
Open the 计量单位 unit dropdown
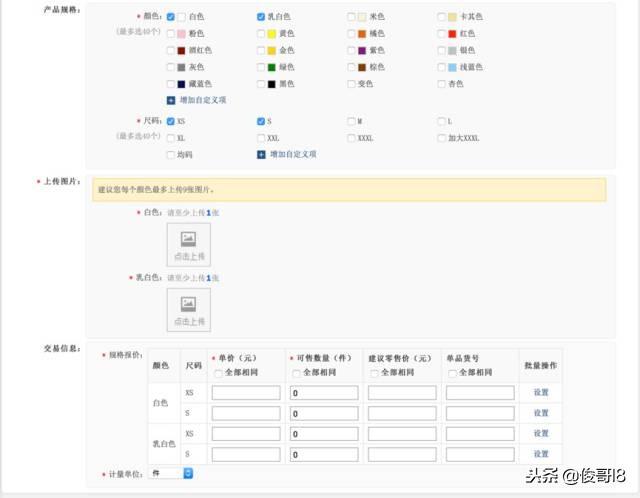[171, 474]
